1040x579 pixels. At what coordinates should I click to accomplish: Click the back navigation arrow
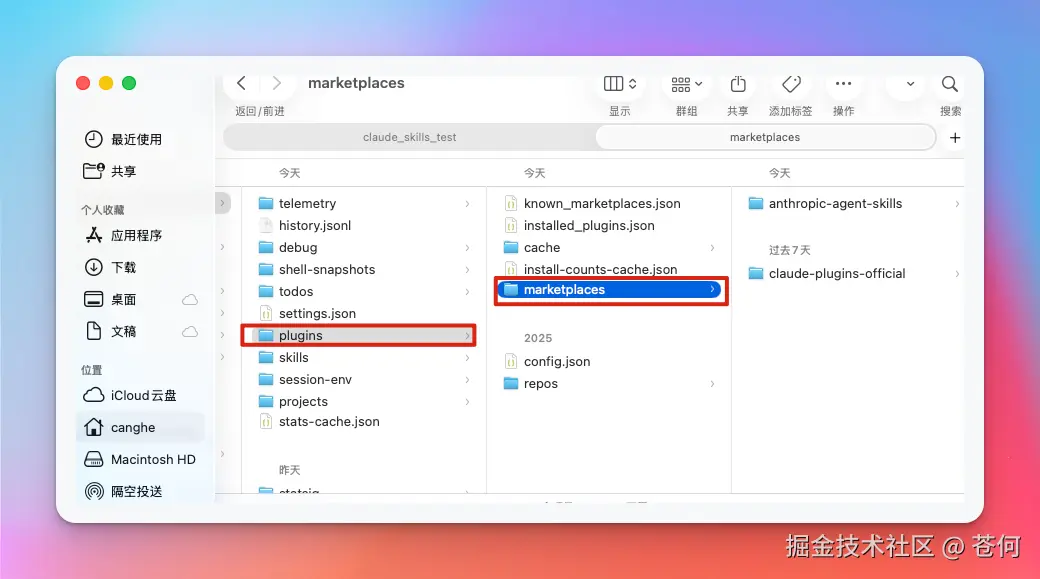tap(243, 83)
